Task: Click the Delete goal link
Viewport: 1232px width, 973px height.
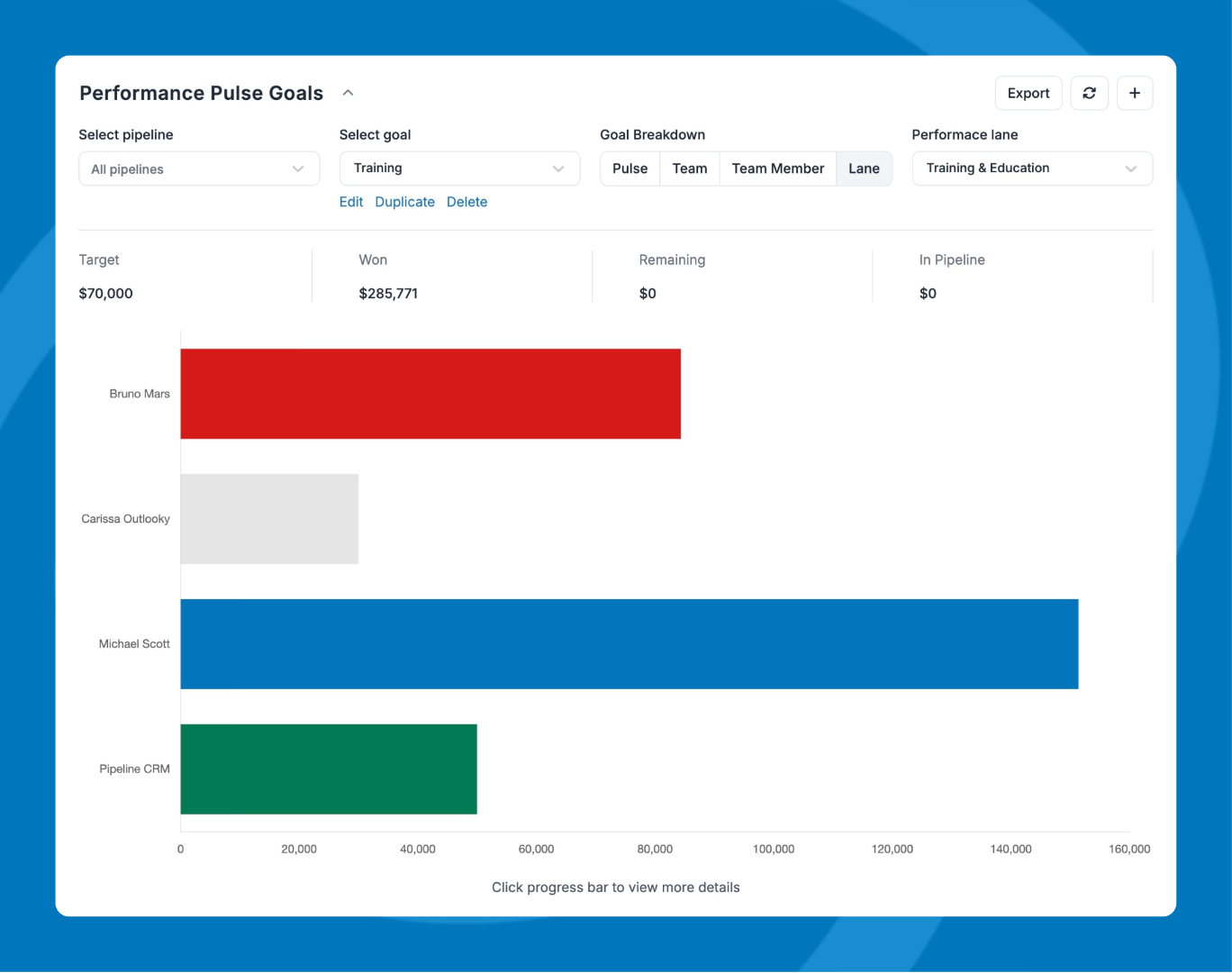Action: (467, 202)
